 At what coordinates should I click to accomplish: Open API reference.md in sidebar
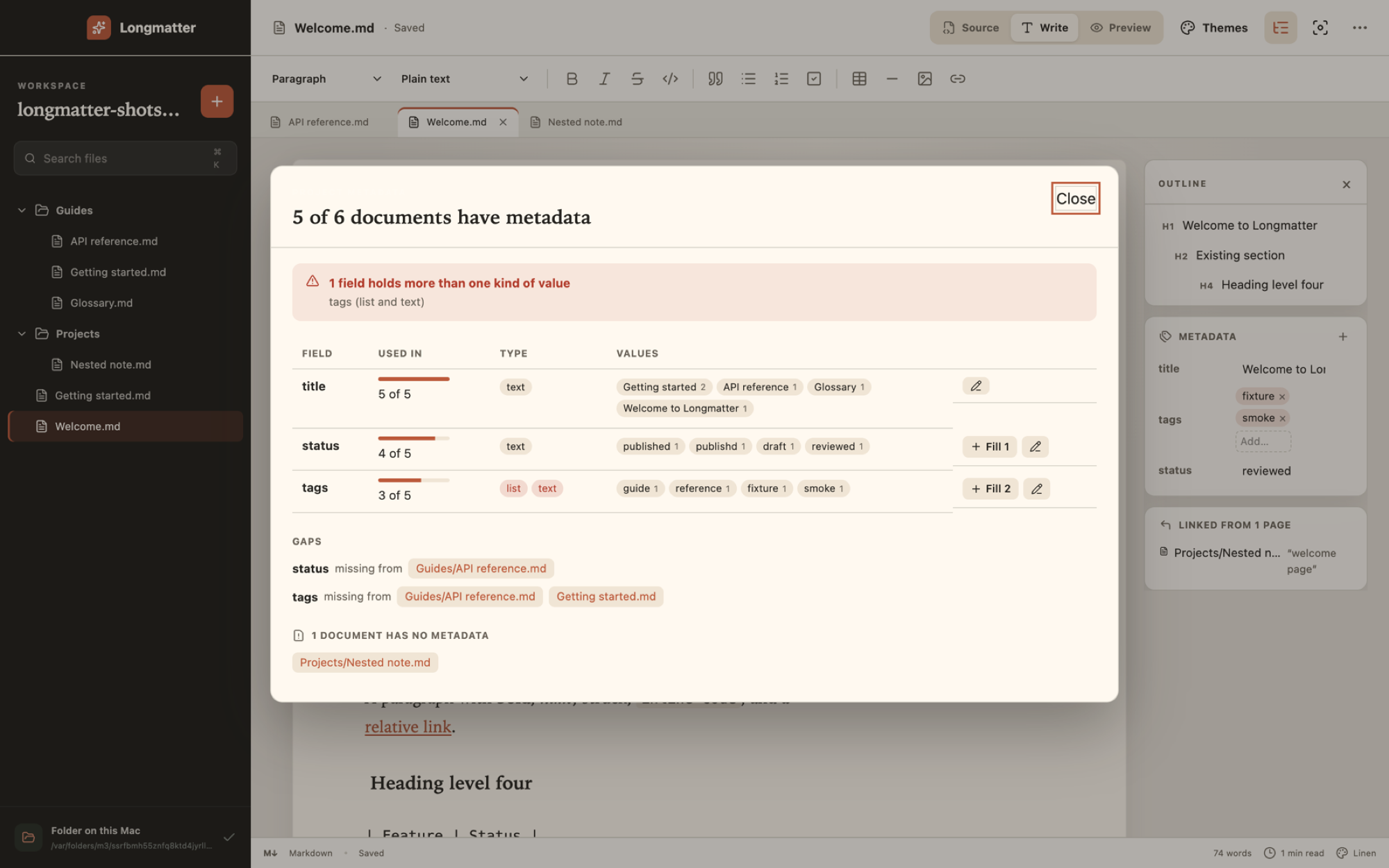pos(114,242)
